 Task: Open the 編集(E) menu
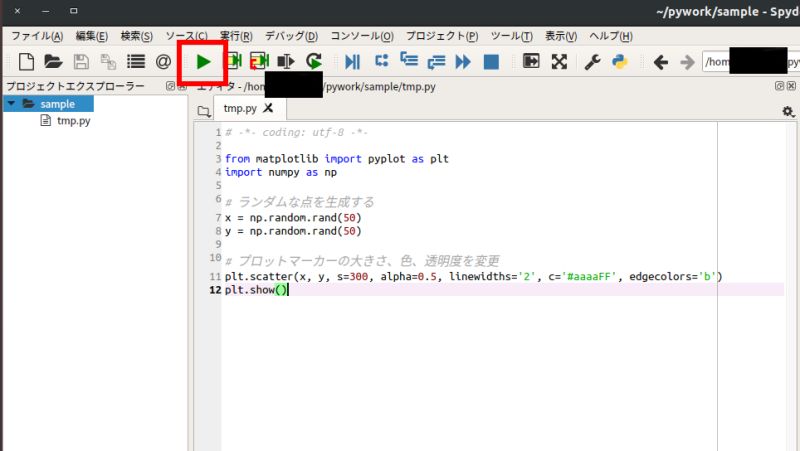click(x=92, y=36)
